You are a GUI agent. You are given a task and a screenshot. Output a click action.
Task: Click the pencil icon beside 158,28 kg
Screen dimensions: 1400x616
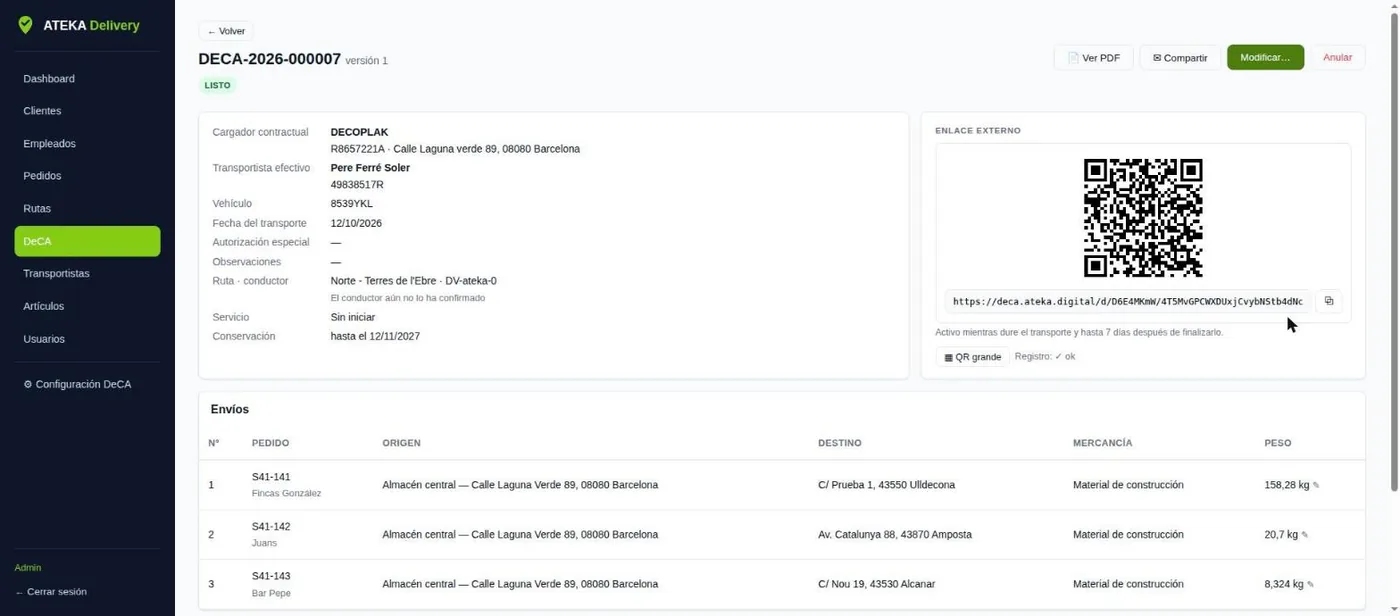coord(1316,486)
